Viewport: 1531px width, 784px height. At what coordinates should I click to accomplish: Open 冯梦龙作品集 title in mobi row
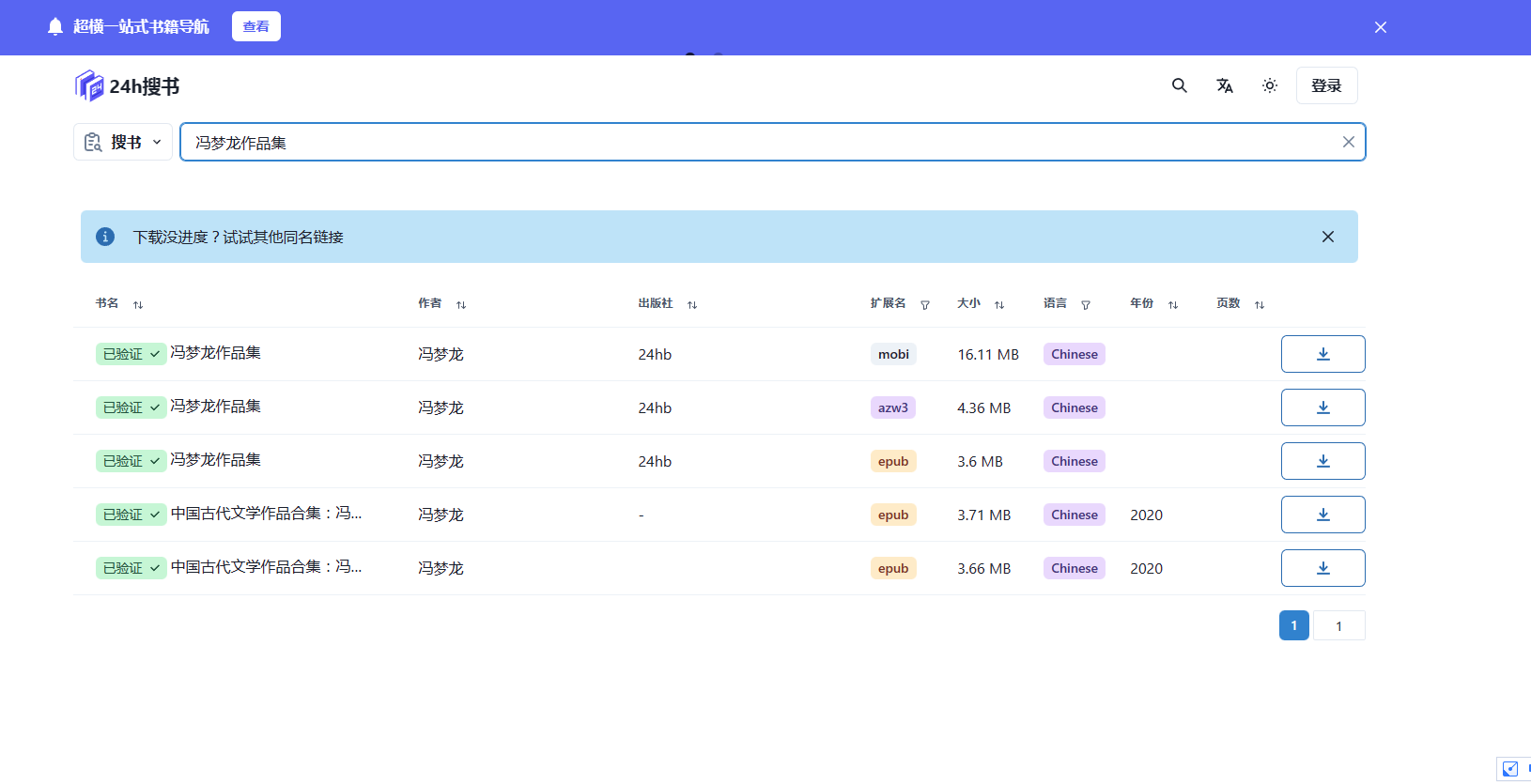click(216, 353)
